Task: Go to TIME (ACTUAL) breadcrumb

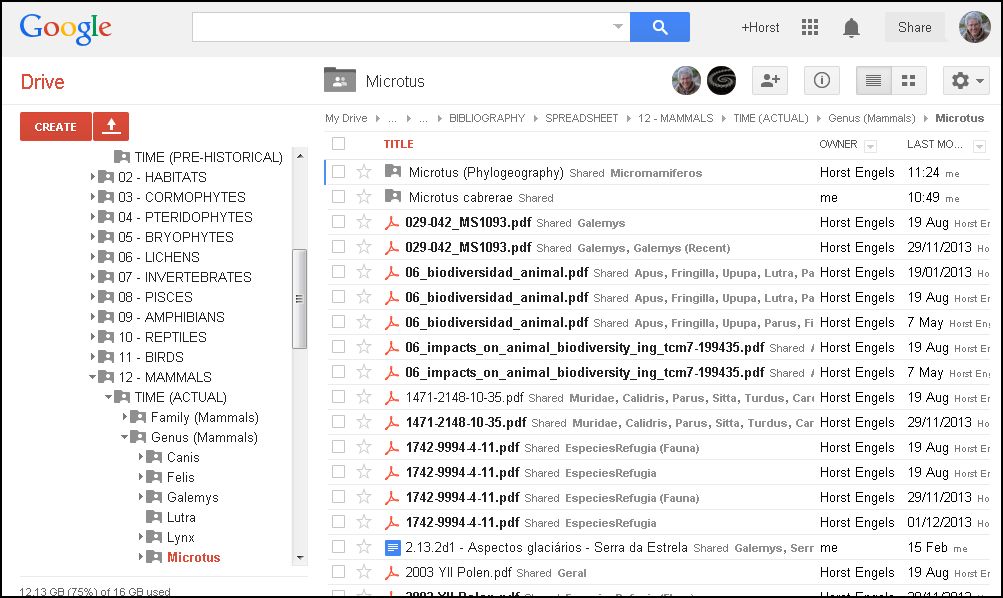Action: [771, 118]
